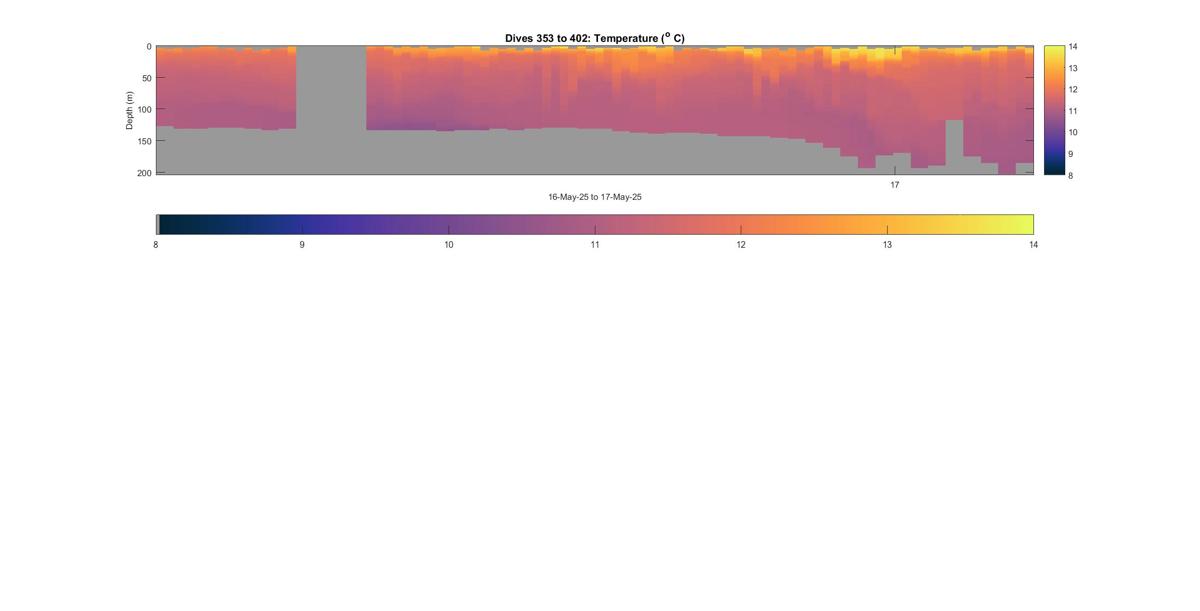Select the 200 depth tick label
The width and height of the screenshot is (1200, 611).
point(145,173)
